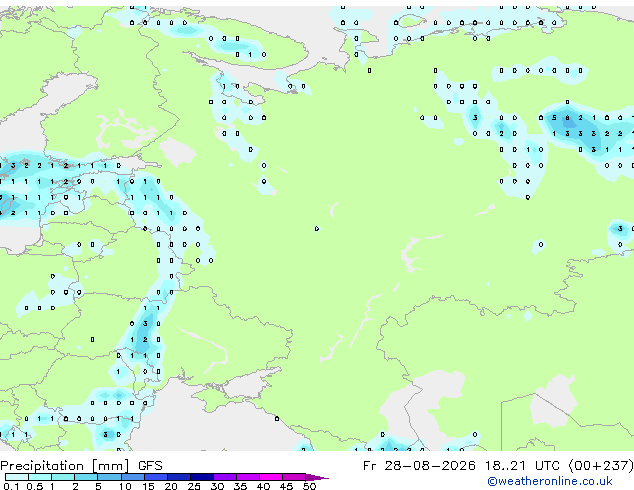
Task: Click the above-50 mm arrow tip
Action: coord(317,477)
